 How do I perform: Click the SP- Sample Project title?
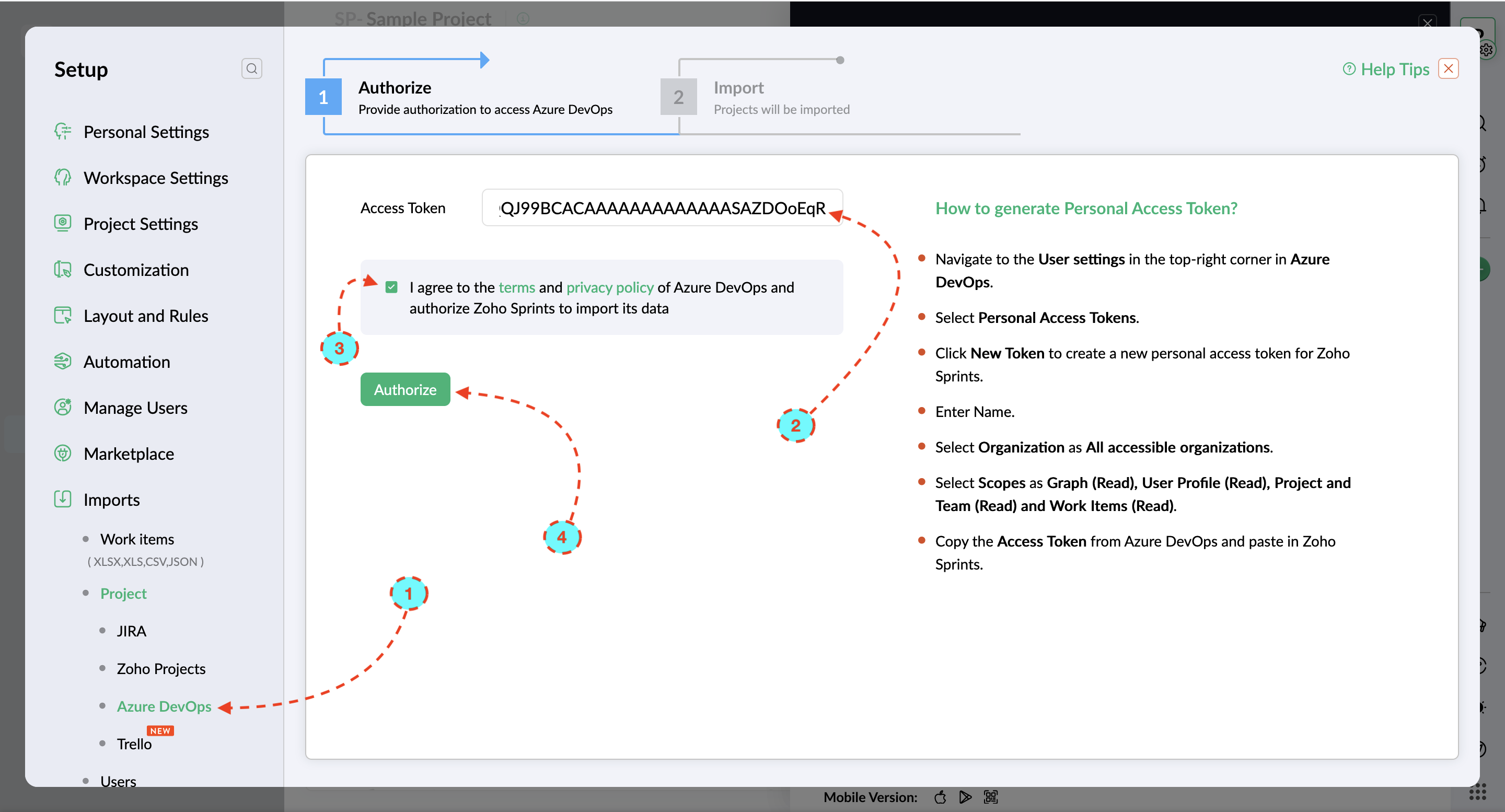pyautogui.click(x=412, y=18)
